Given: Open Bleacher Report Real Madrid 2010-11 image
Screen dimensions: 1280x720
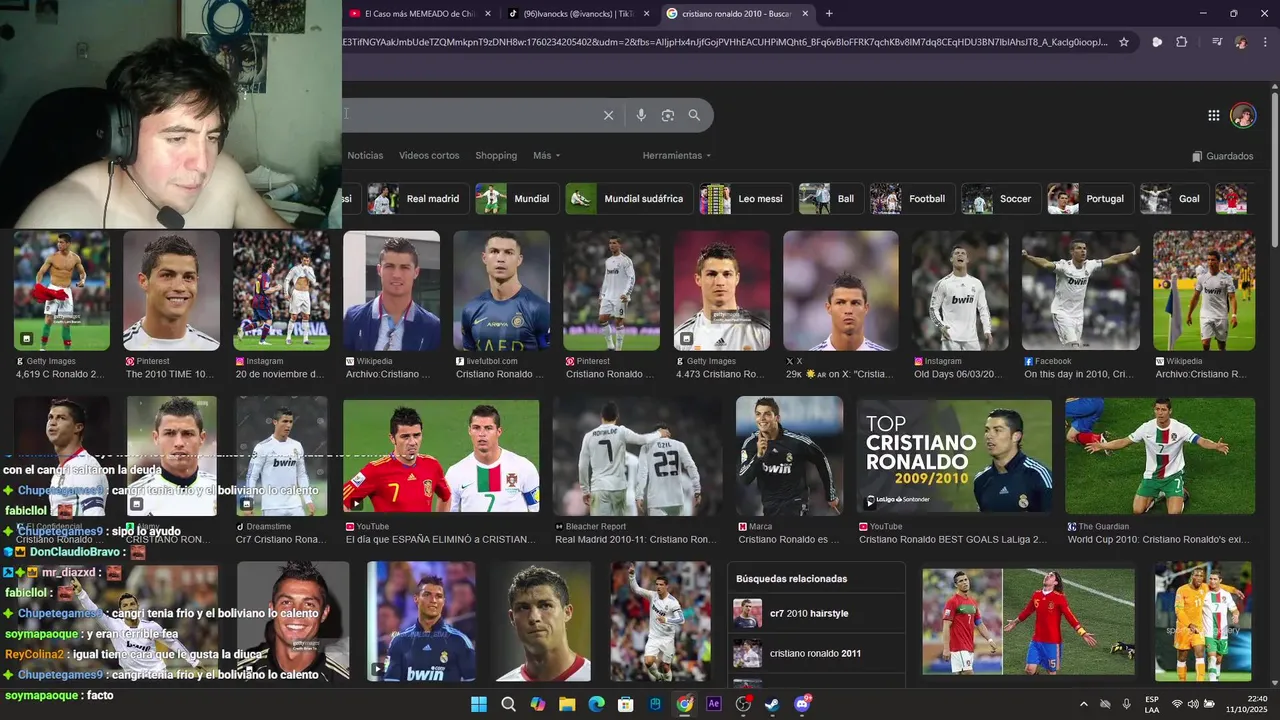Looking at the screenshot, I should tap(637, 457).
